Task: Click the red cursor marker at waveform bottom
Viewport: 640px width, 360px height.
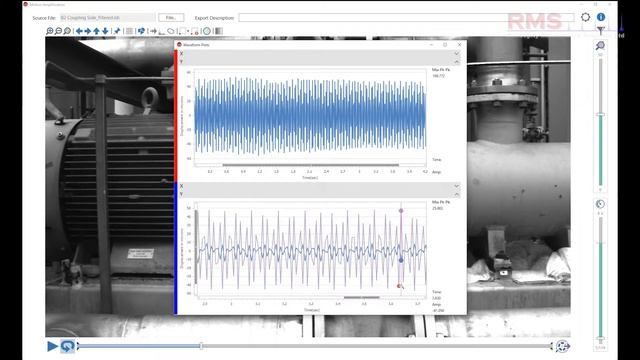Action: 399,286
